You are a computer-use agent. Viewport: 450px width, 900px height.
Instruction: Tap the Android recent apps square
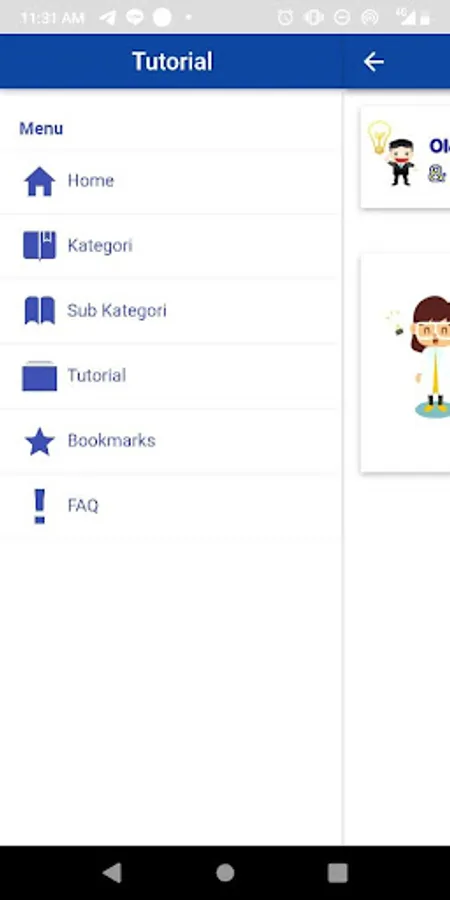[x=338, y=872]
